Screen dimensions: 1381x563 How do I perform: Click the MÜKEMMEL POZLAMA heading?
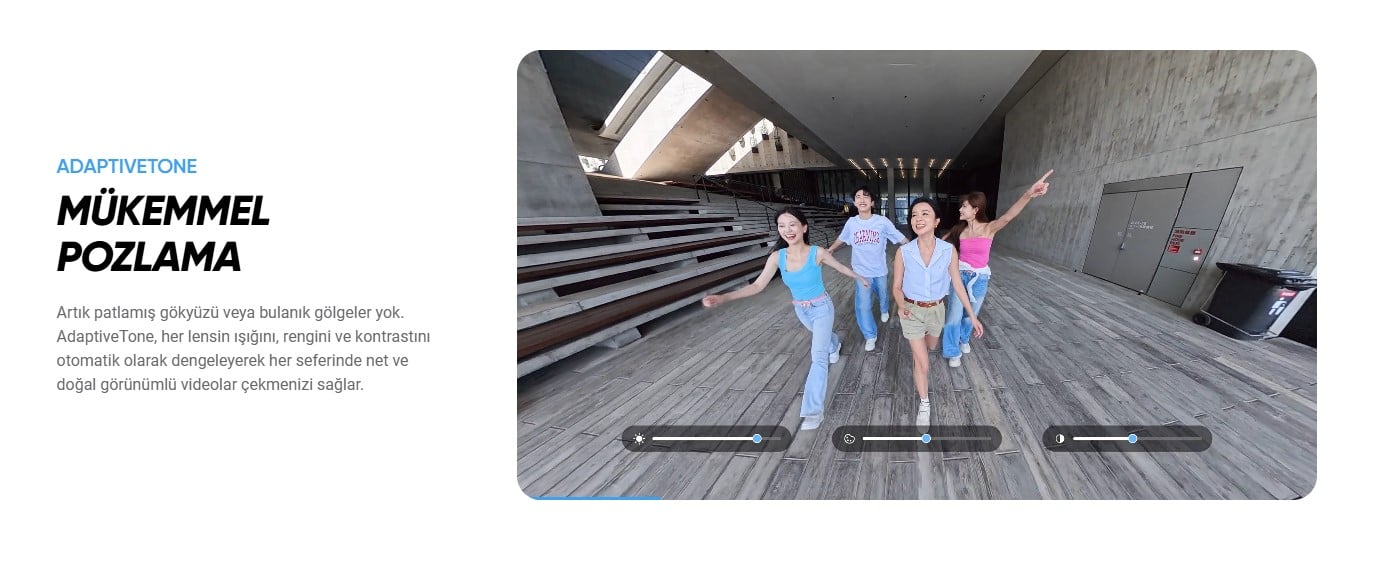[163, 233]
